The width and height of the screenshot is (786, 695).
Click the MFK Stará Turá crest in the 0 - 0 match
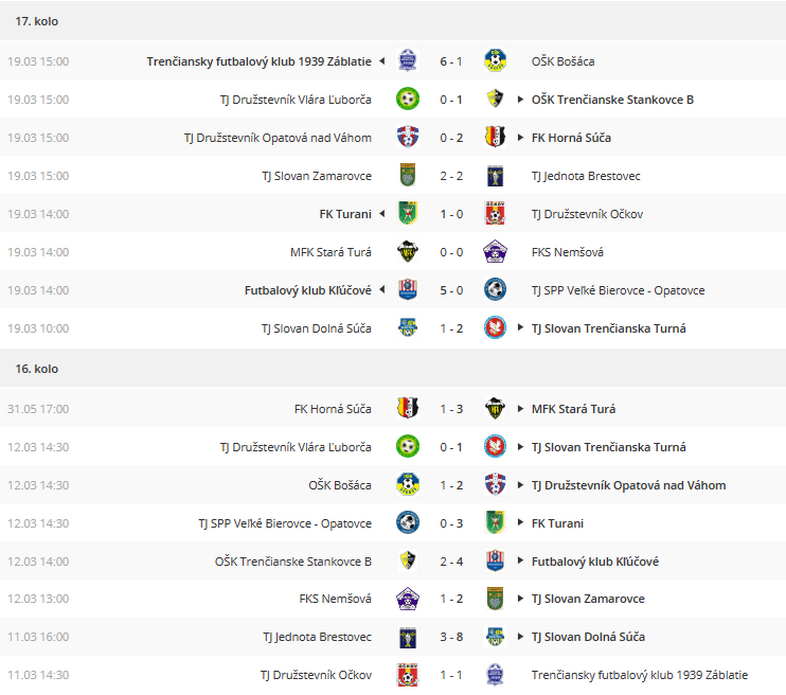point(408,252)
